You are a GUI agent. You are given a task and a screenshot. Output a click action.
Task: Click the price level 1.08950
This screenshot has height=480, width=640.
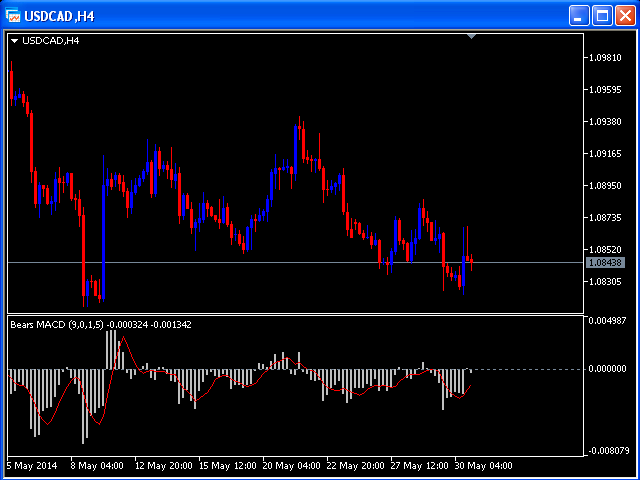coord(605,186)
